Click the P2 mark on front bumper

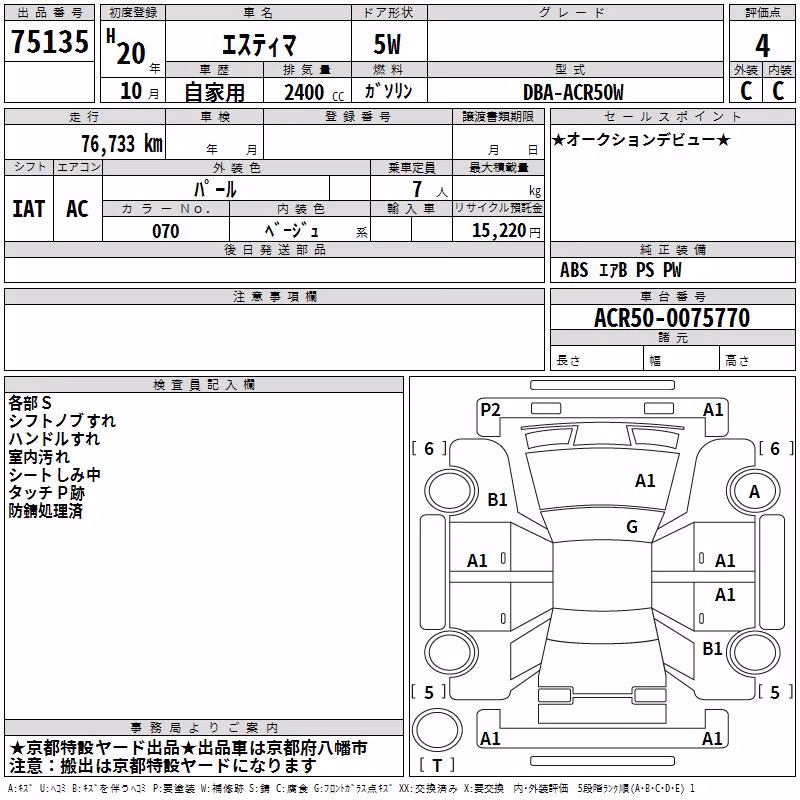coord(490,410)
